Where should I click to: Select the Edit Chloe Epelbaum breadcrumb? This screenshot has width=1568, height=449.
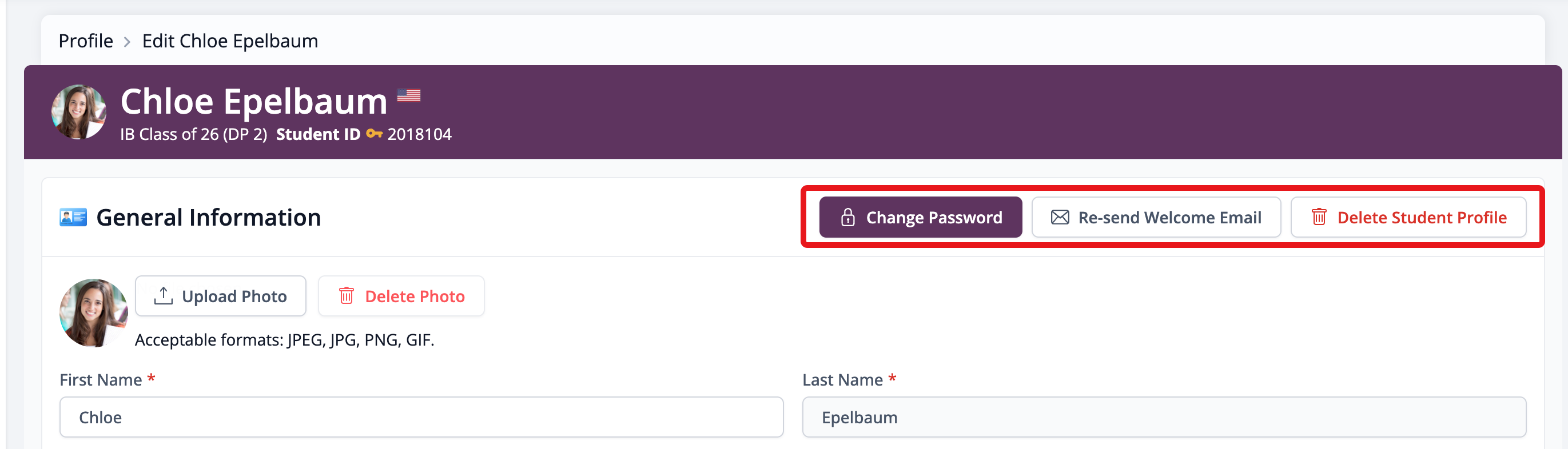(229, 41)
